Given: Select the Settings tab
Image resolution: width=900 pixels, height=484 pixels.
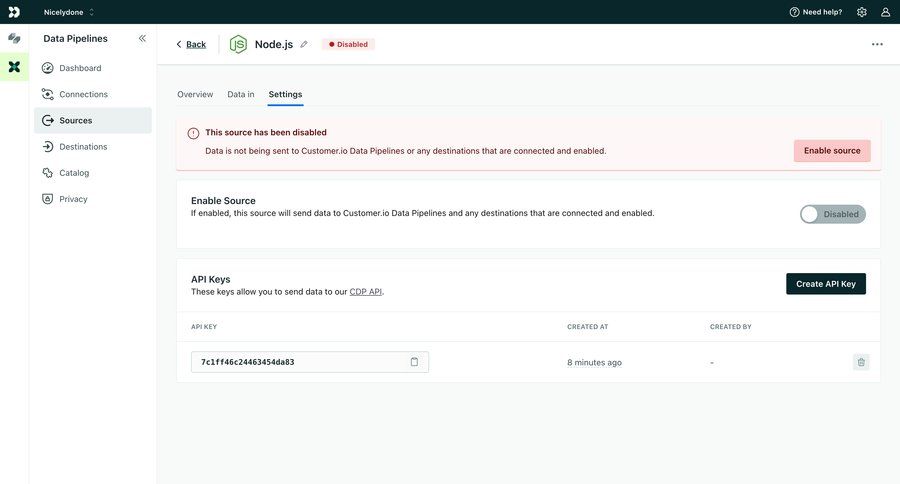Looking at the screenshot, I should [285, 94].
